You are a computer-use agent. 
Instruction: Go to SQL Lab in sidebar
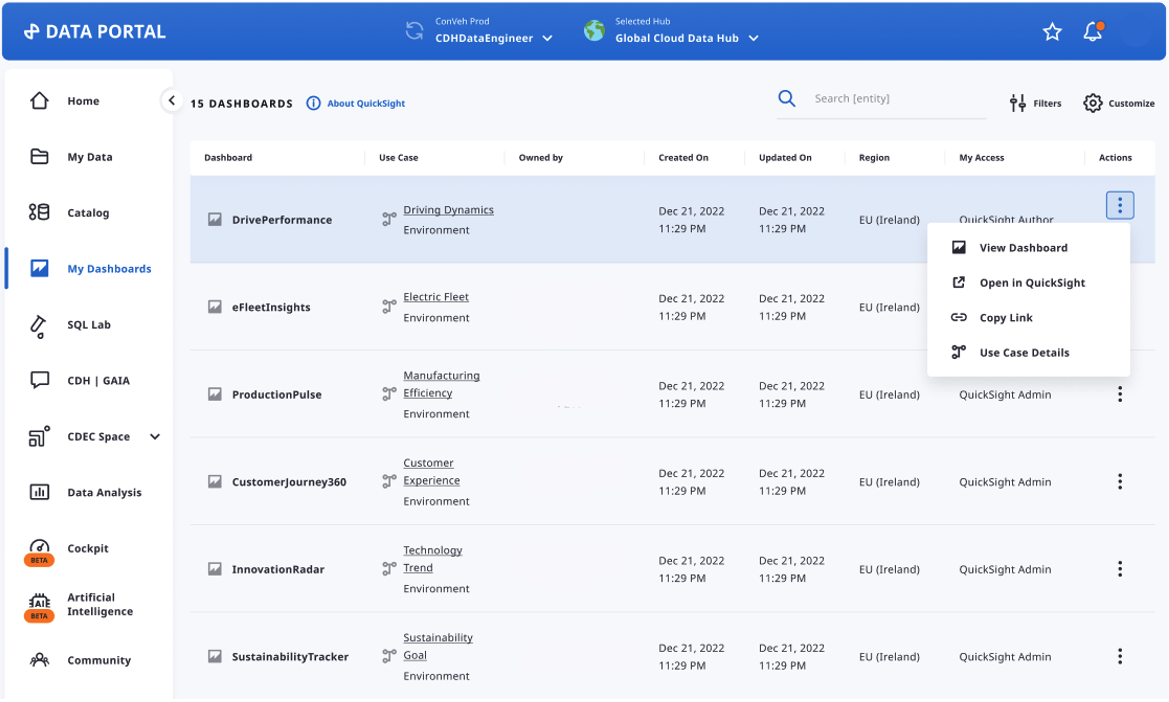[x=88, y=325]
